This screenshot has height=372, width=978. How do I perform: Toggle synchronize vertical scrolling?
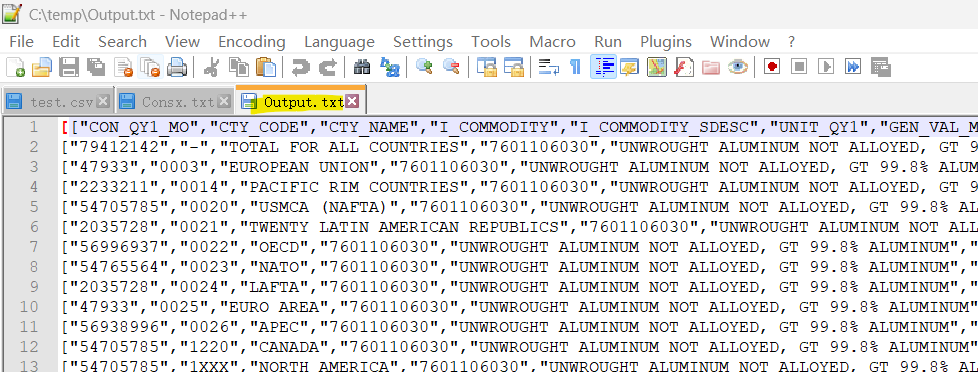(487, 67)
